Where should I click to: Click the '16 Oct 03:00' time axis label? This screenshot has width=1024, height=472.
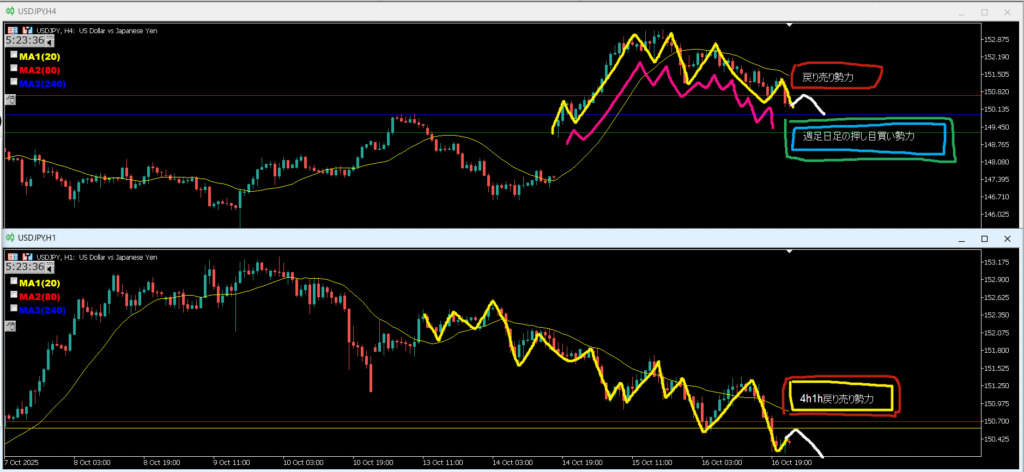coord(723,462)
